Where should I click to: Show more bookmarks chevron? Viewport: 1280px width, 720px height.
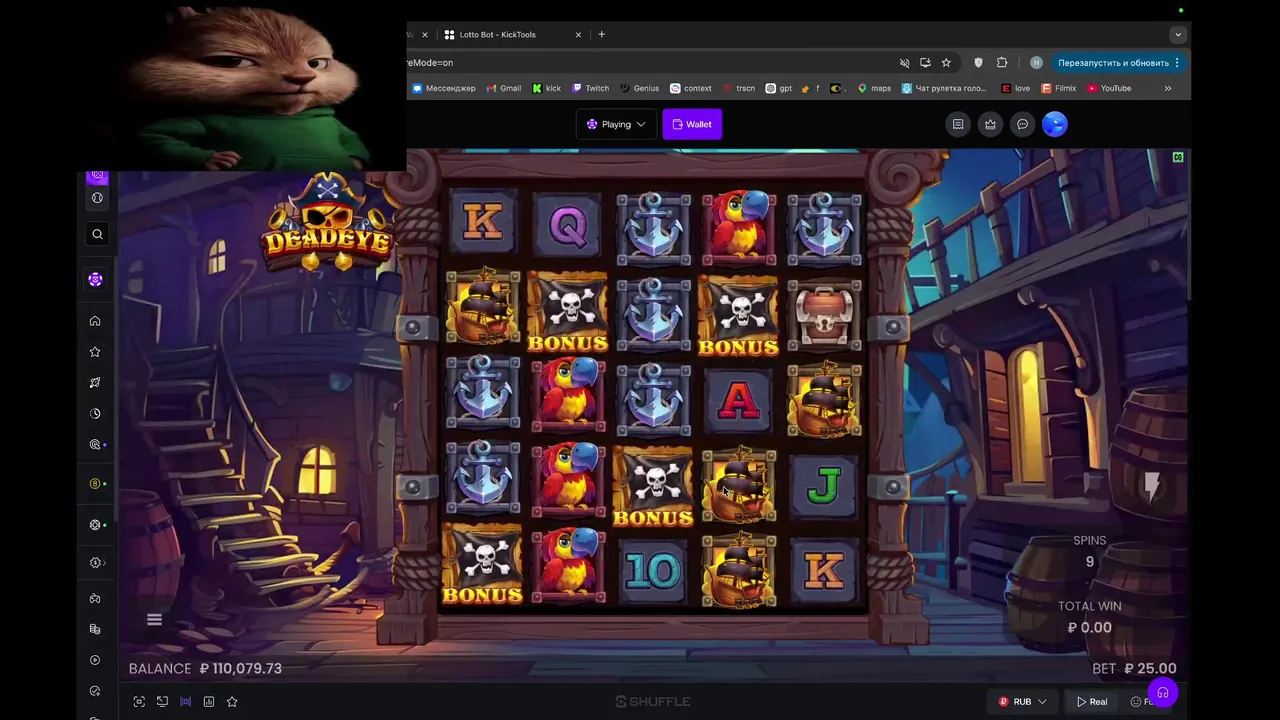(x=1167, y=88)
